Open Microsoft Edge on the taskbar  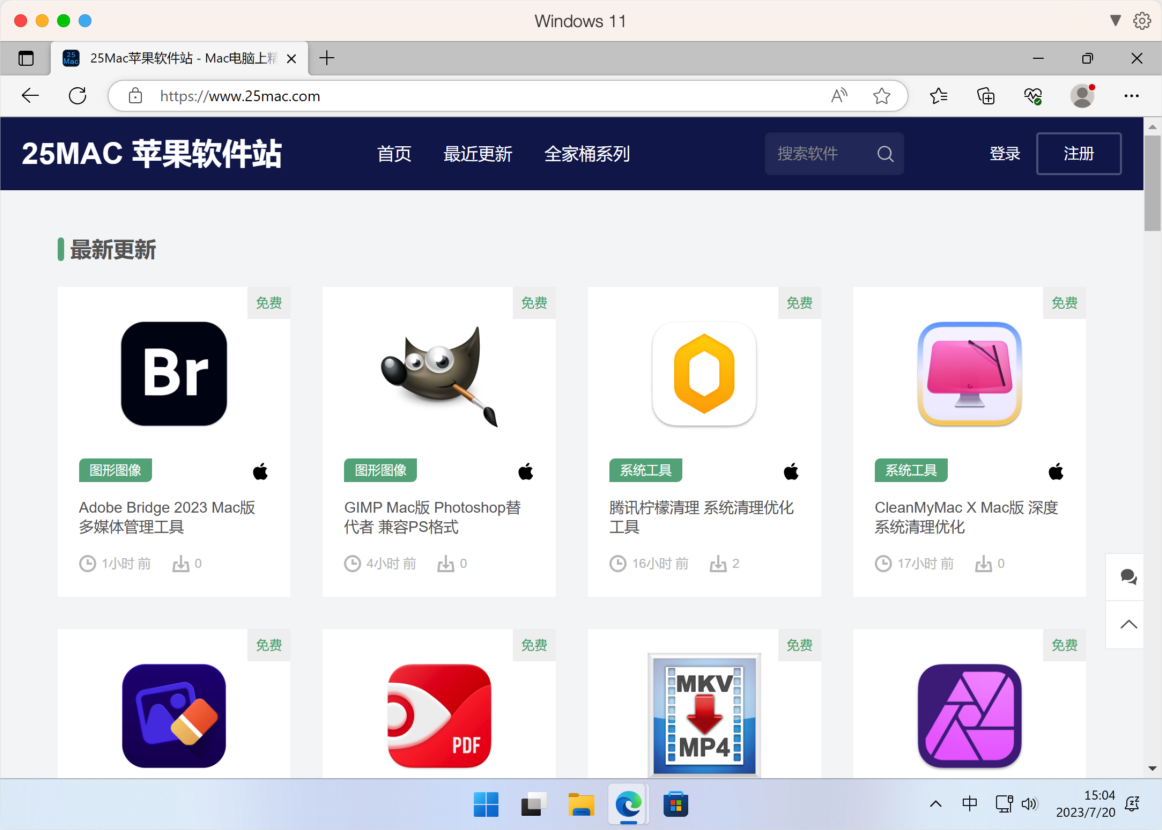pyautogui.click(x=628, y=804)
